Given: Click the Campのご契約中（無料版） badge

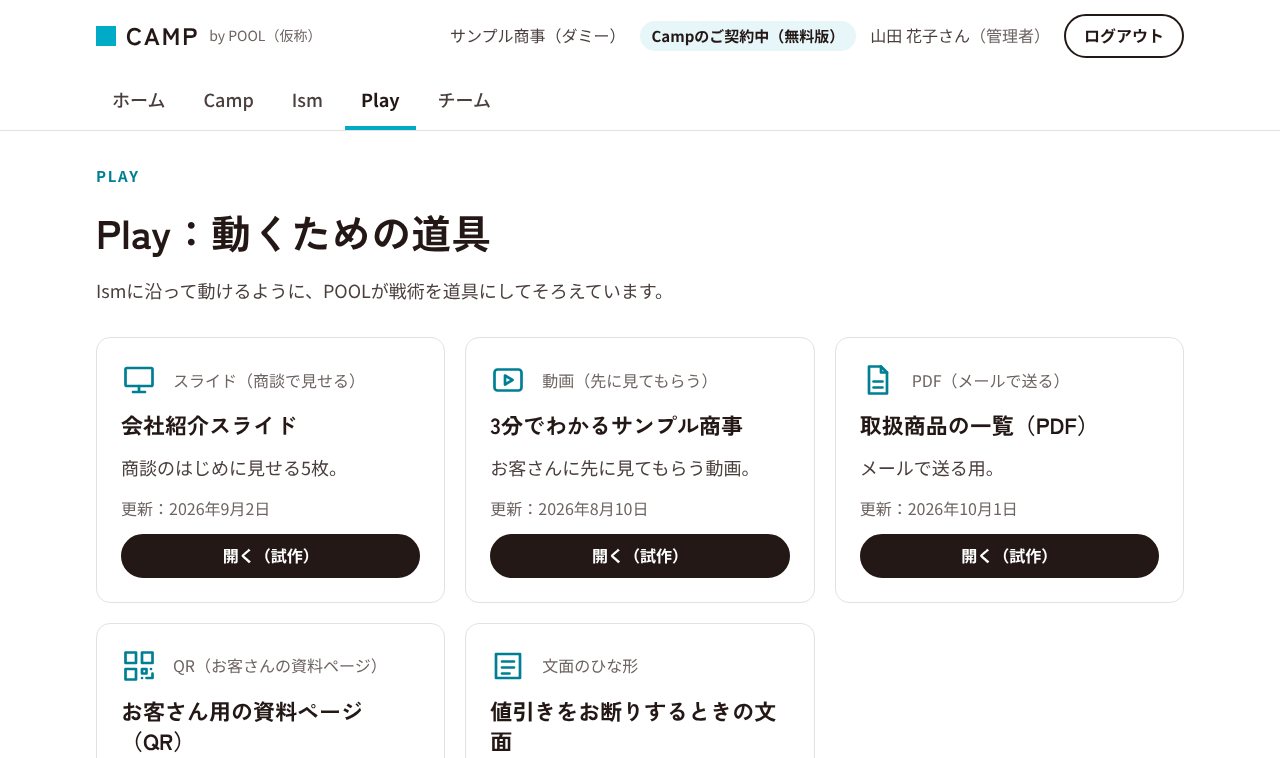Looking at the screenshot, I should coord(748,36).
